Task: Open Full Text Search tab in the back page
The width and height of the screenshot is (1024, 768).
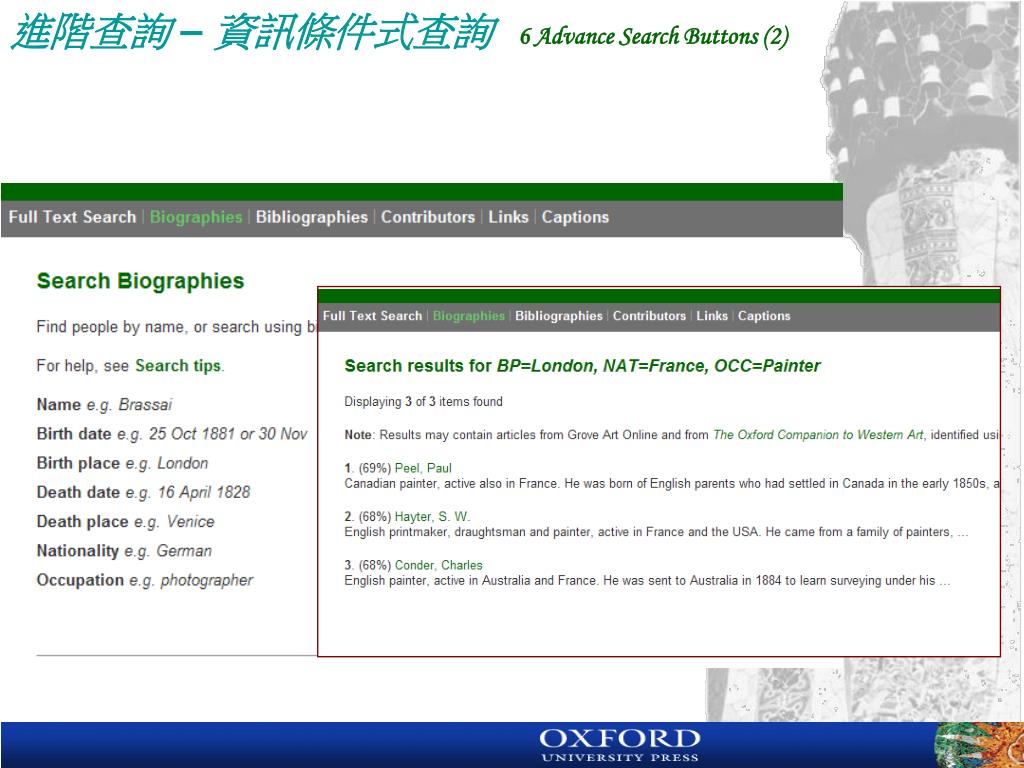Action: pos(72,217)
